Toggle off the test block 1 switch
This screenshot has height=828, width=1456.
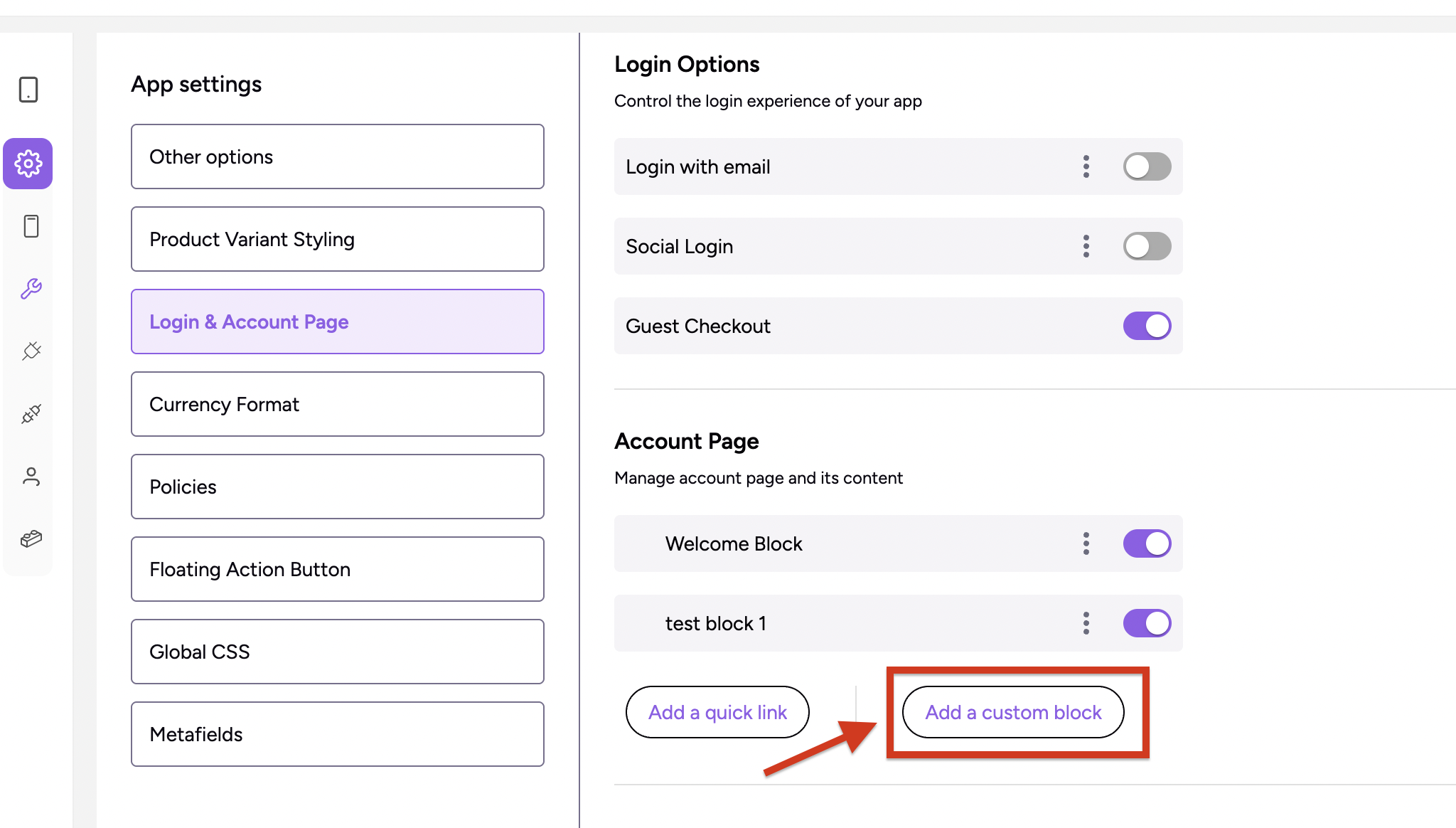pyautogui.click(x=1147, y=623)
